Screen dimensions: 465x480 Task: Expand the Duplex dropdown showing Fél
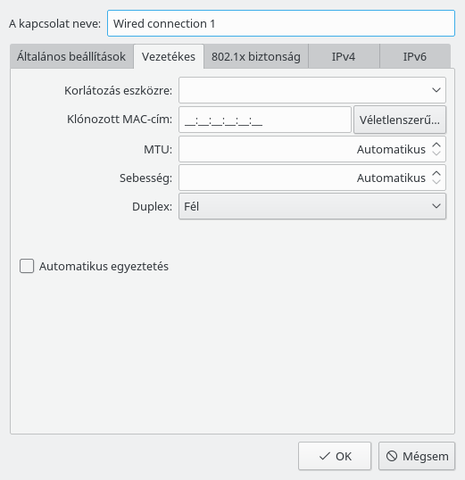point(312,206)
